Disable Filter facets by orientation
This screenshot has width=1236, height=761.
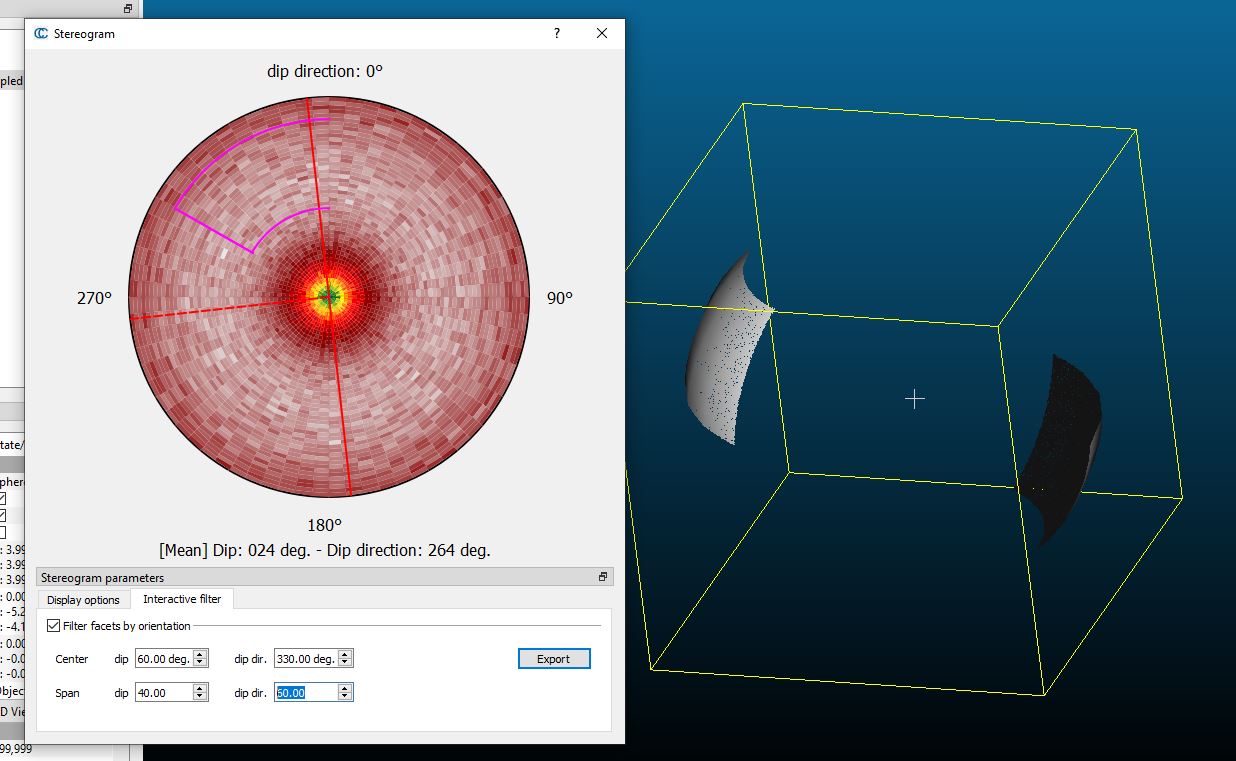coord(53,626)
